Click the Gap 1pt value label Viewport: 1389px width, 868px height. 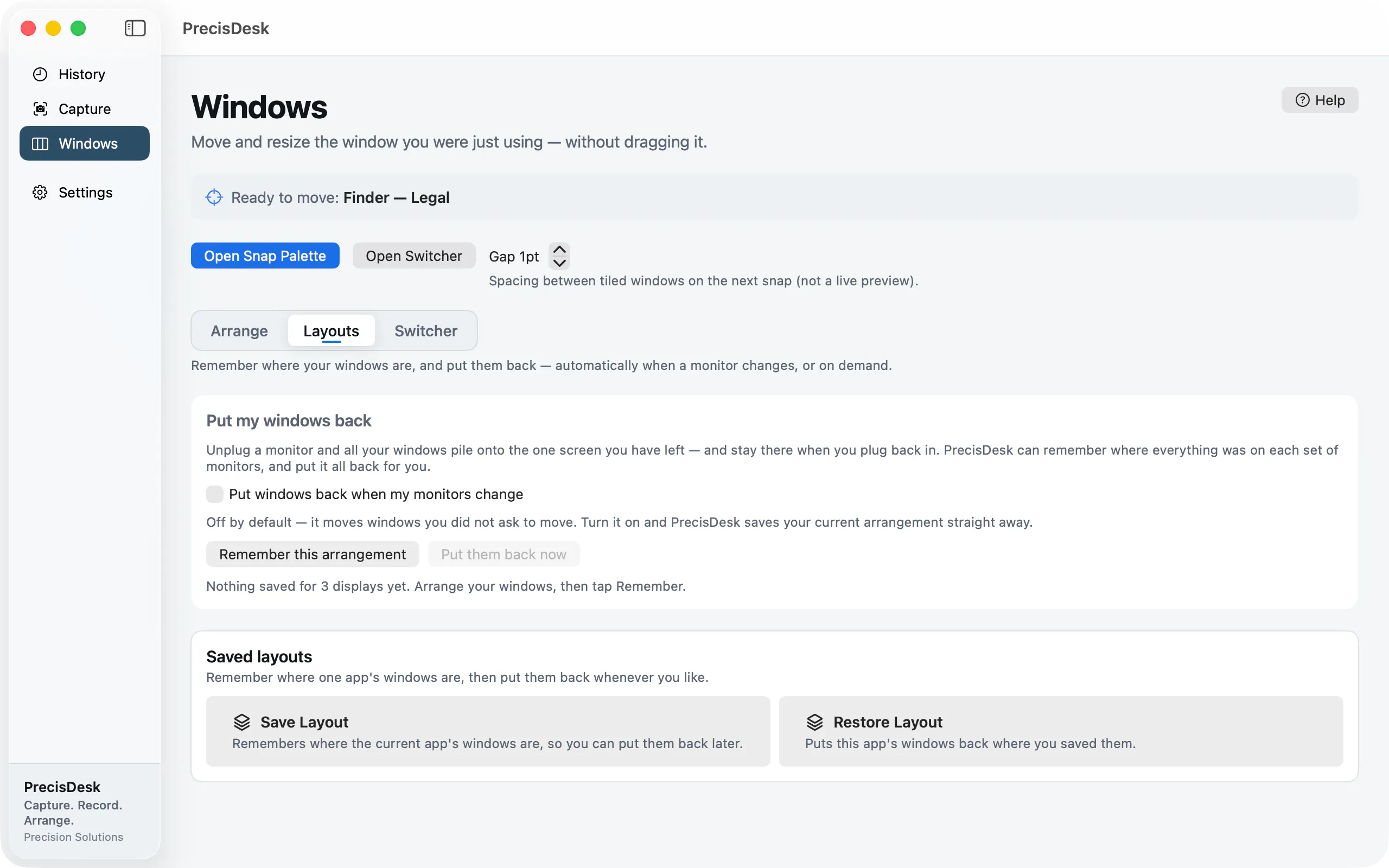514,256
